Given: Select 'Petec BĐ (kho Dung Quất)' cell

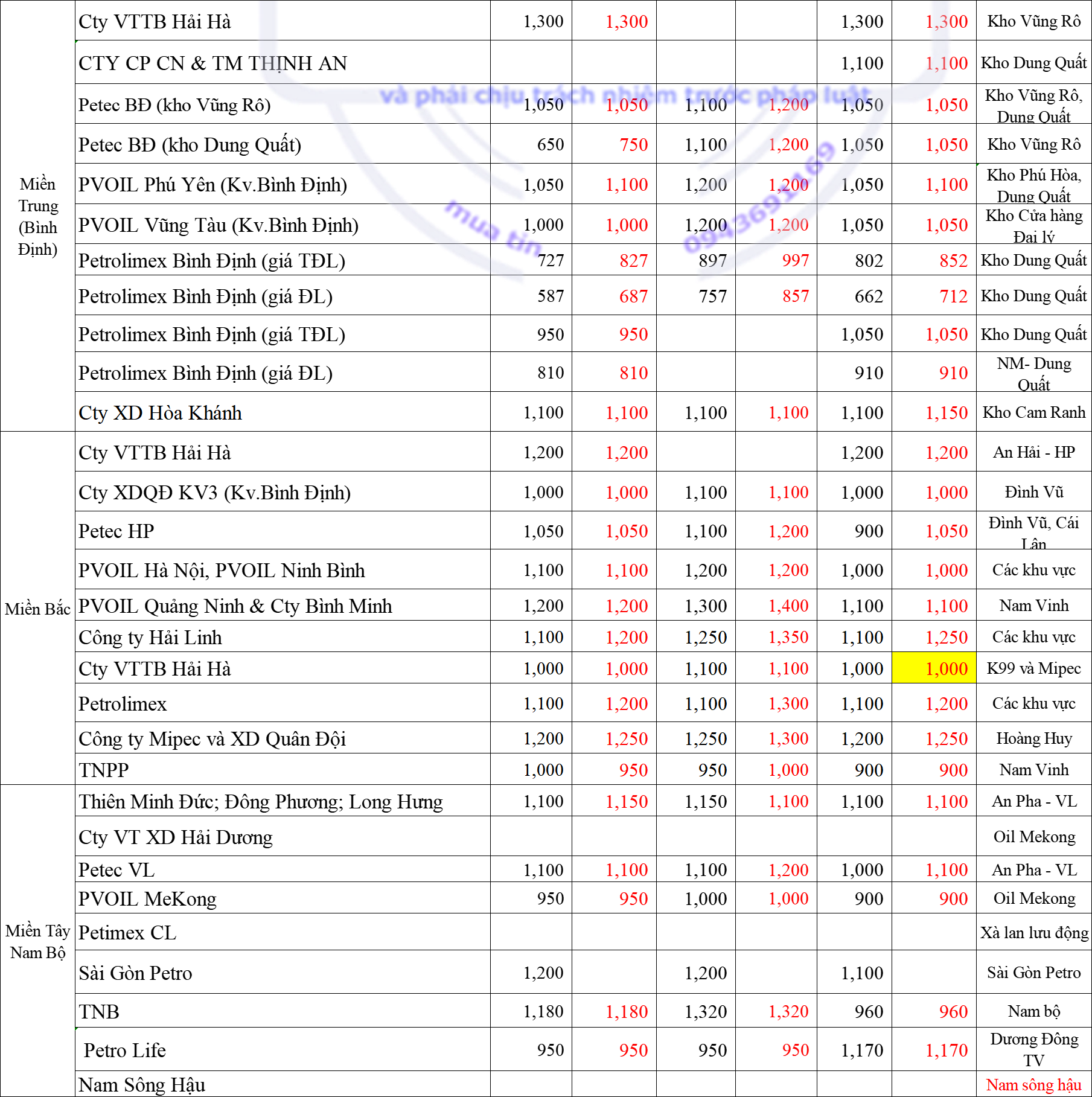Looking at the screenshot, I should tap(283, 144).
